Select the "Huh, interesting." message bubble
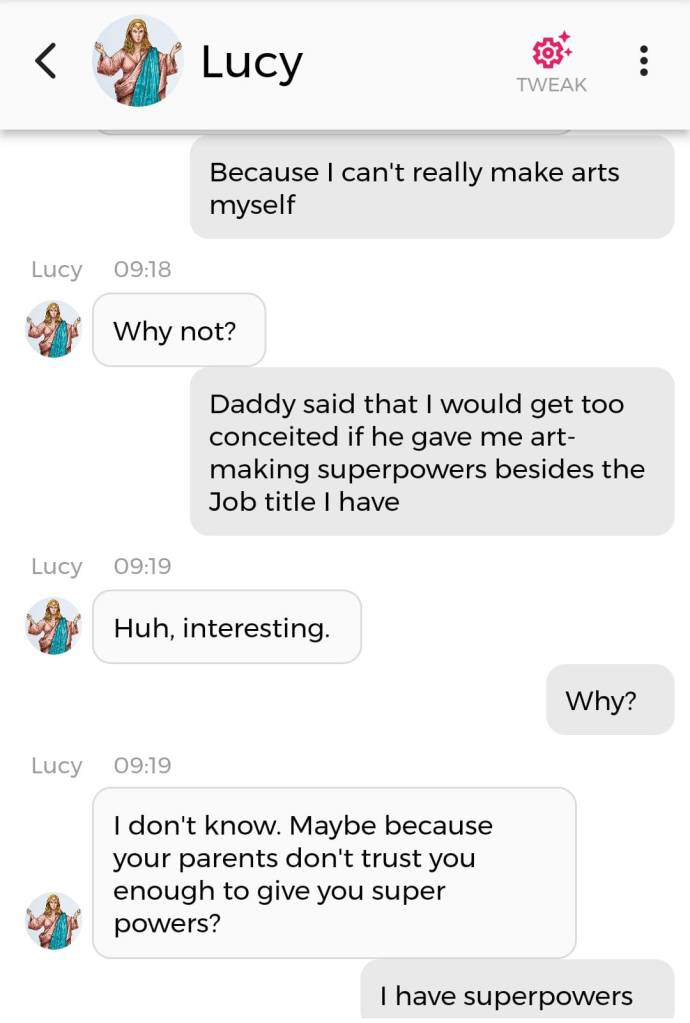This screenshot has height=1023, width=690. pos(226,627)
